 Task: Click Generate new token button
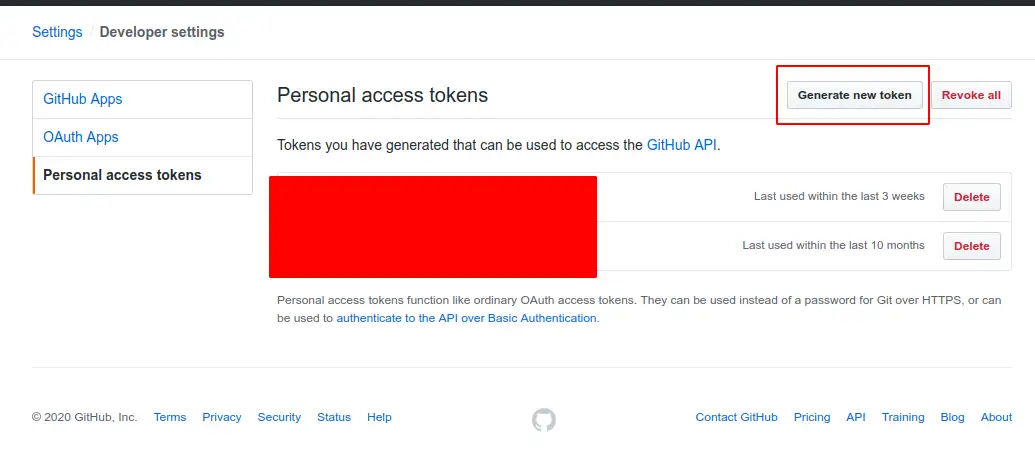tap(854, 95)
